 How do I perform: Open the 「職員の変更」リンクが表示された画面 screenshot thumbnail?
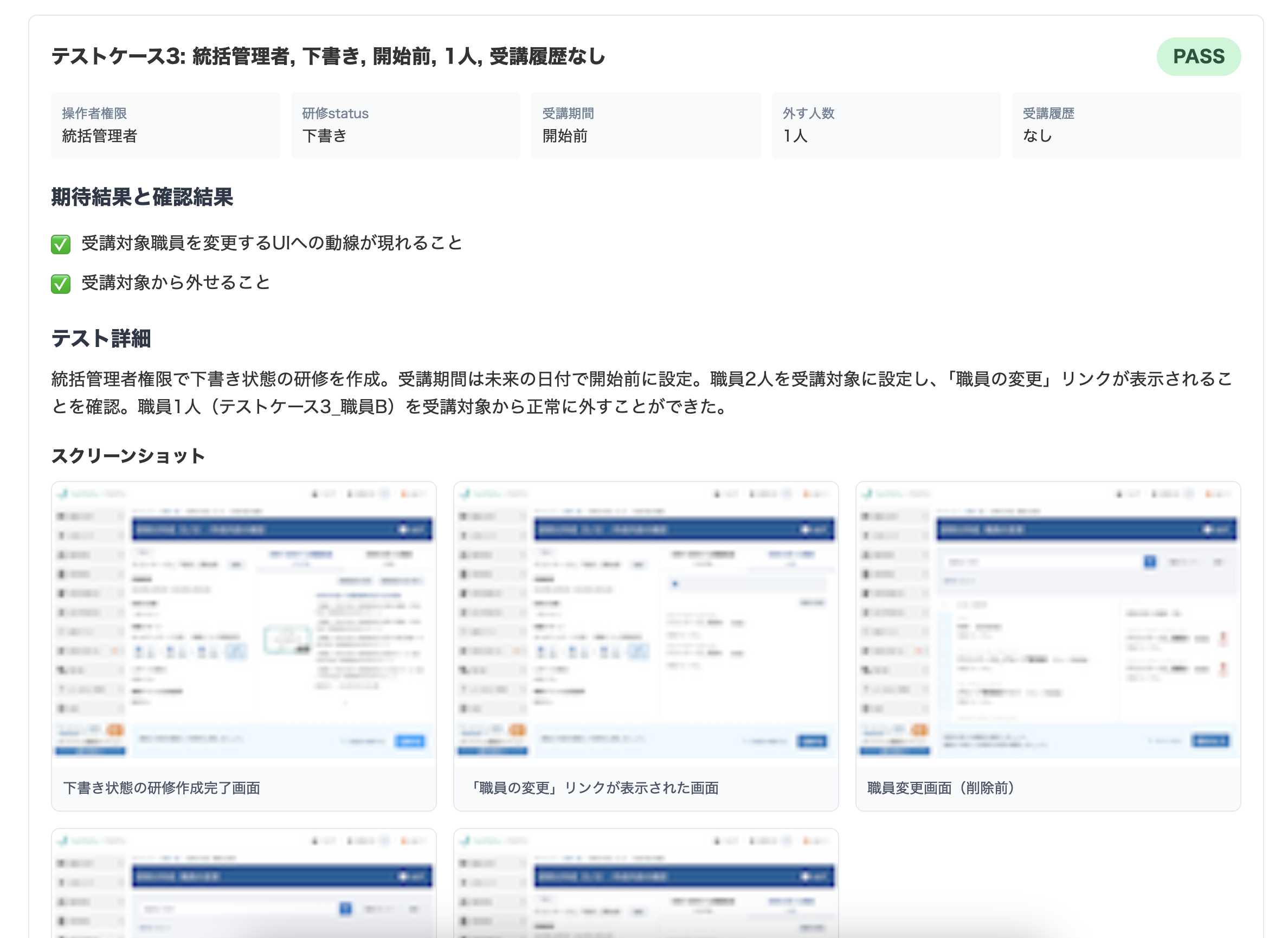[646, 622]
